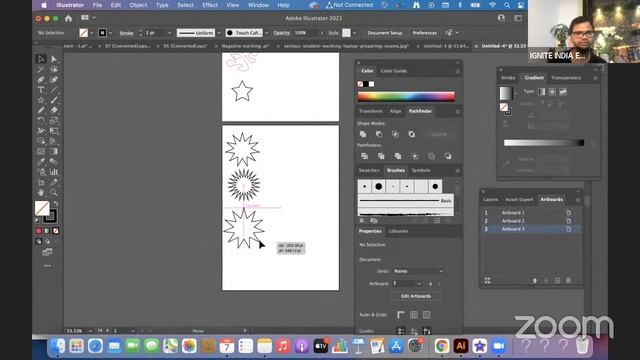Select the Direct Selection tool

(54, 59)
